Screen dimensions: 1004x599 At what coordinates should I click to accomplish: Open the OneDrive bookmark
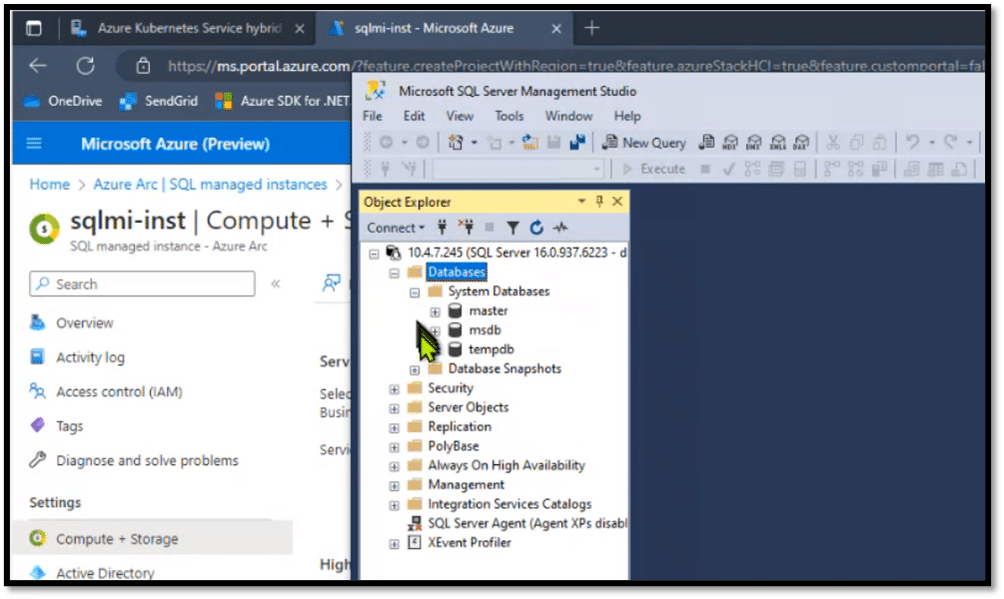(x=63, y=101)
